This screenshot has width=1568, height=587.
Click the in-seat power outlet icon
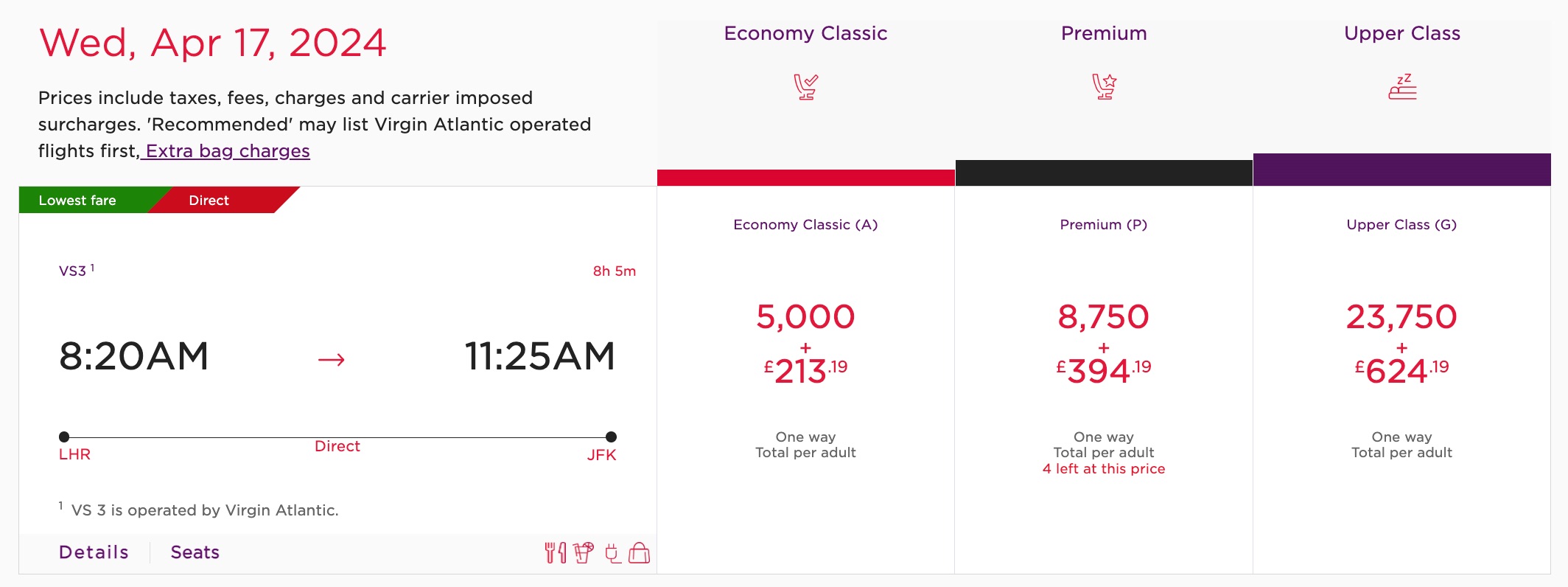click(x=612, y=552)
